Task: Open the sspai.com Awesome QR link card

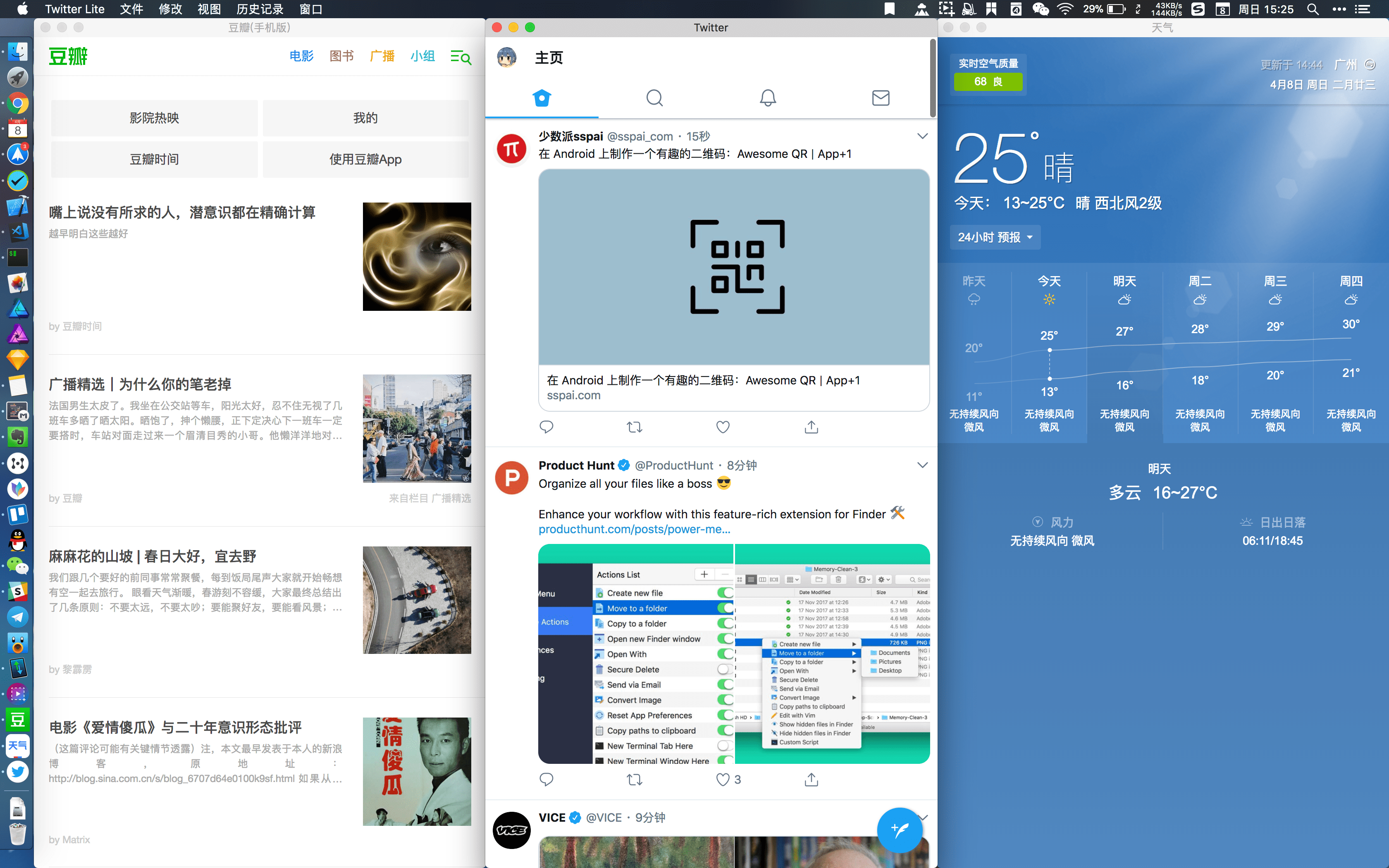Action: point(733,290)
